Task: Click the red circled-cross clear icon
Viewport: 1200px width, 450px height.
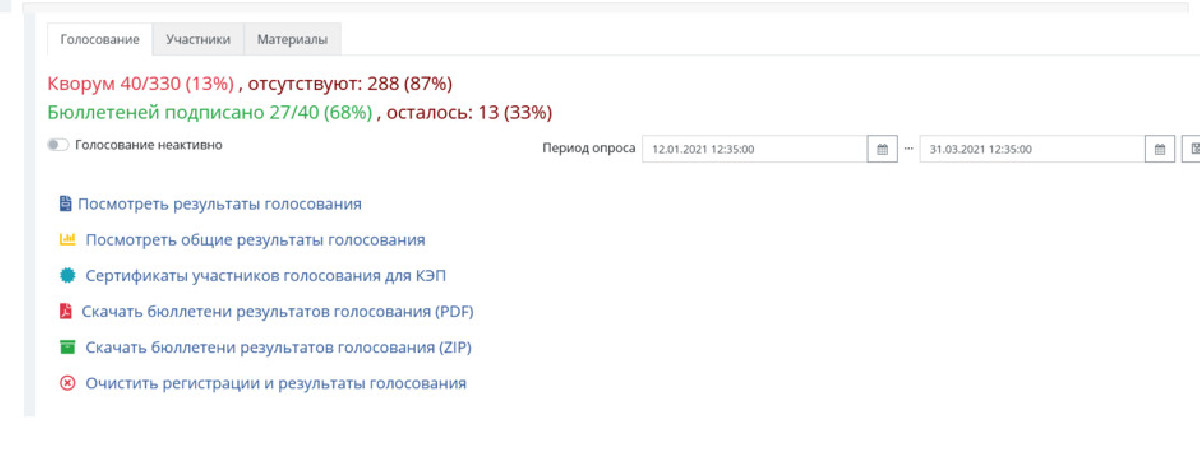Action: pos(67,383)
